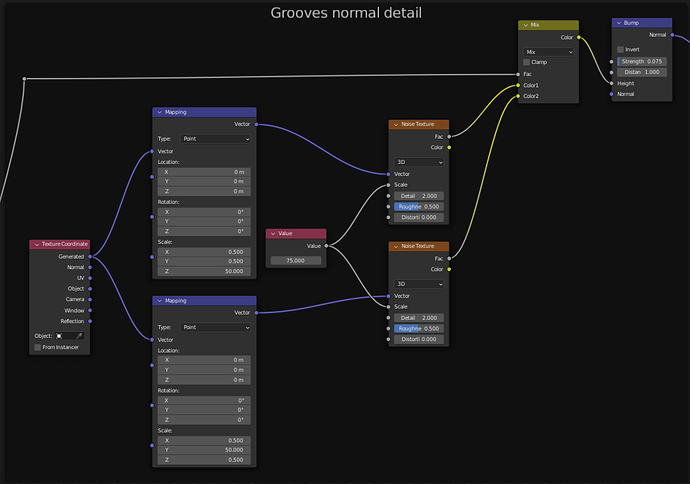
Task: Collapse the lower Noise Texture node header
Action: 396,246
